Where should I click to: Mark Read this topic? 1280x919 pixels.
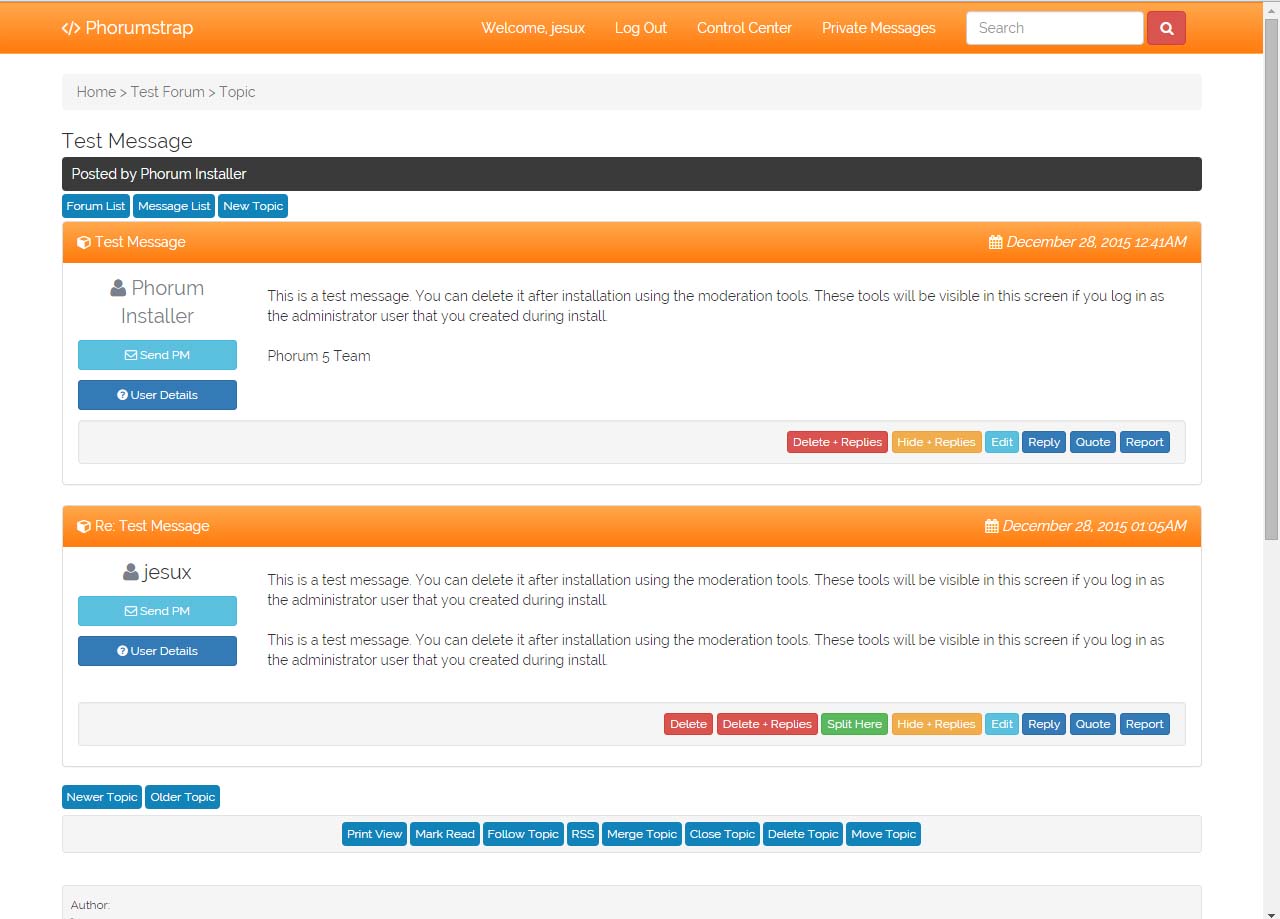pos(445,834)
